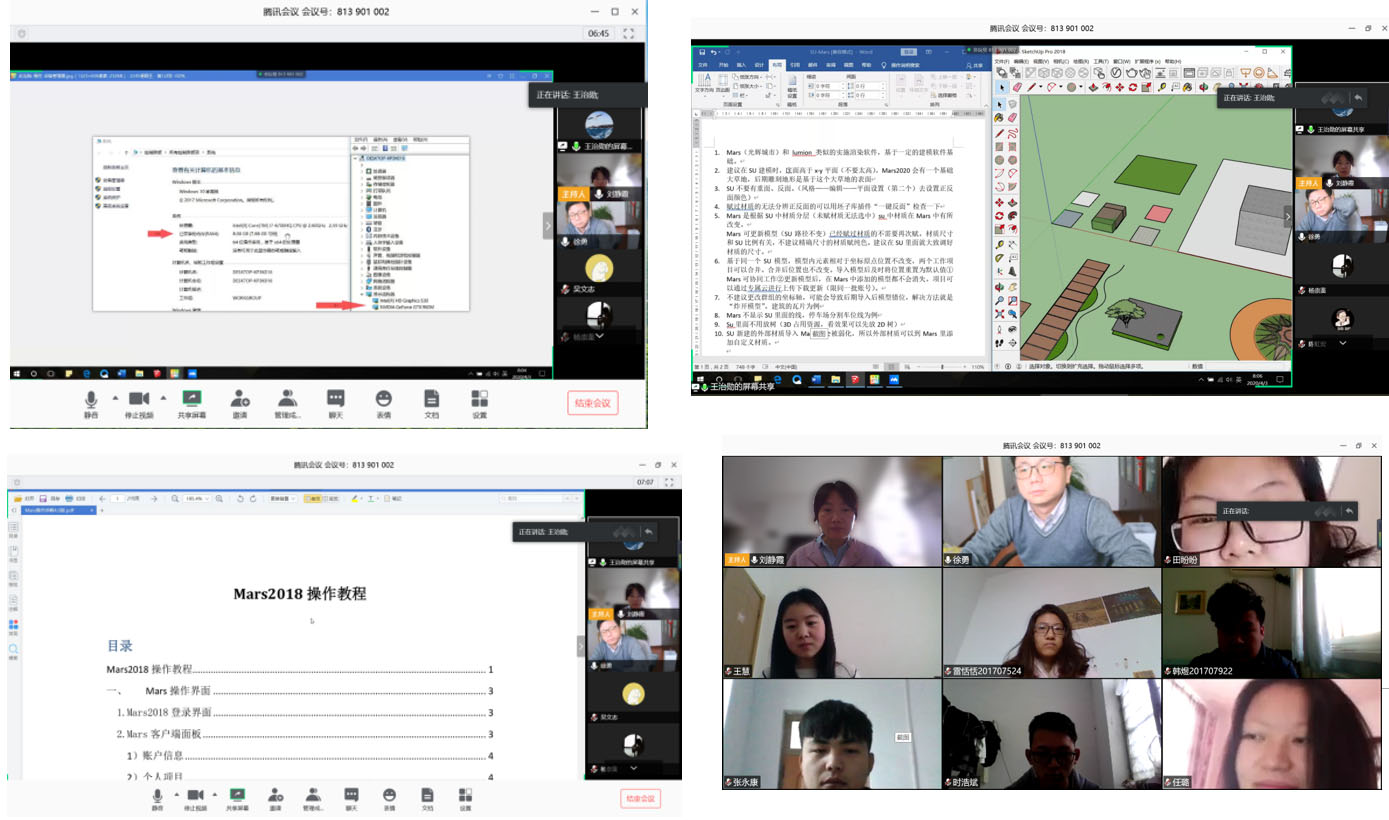Open 设置 in the 06:45 meeting window
1389x820 pixels.
(479, 404)
